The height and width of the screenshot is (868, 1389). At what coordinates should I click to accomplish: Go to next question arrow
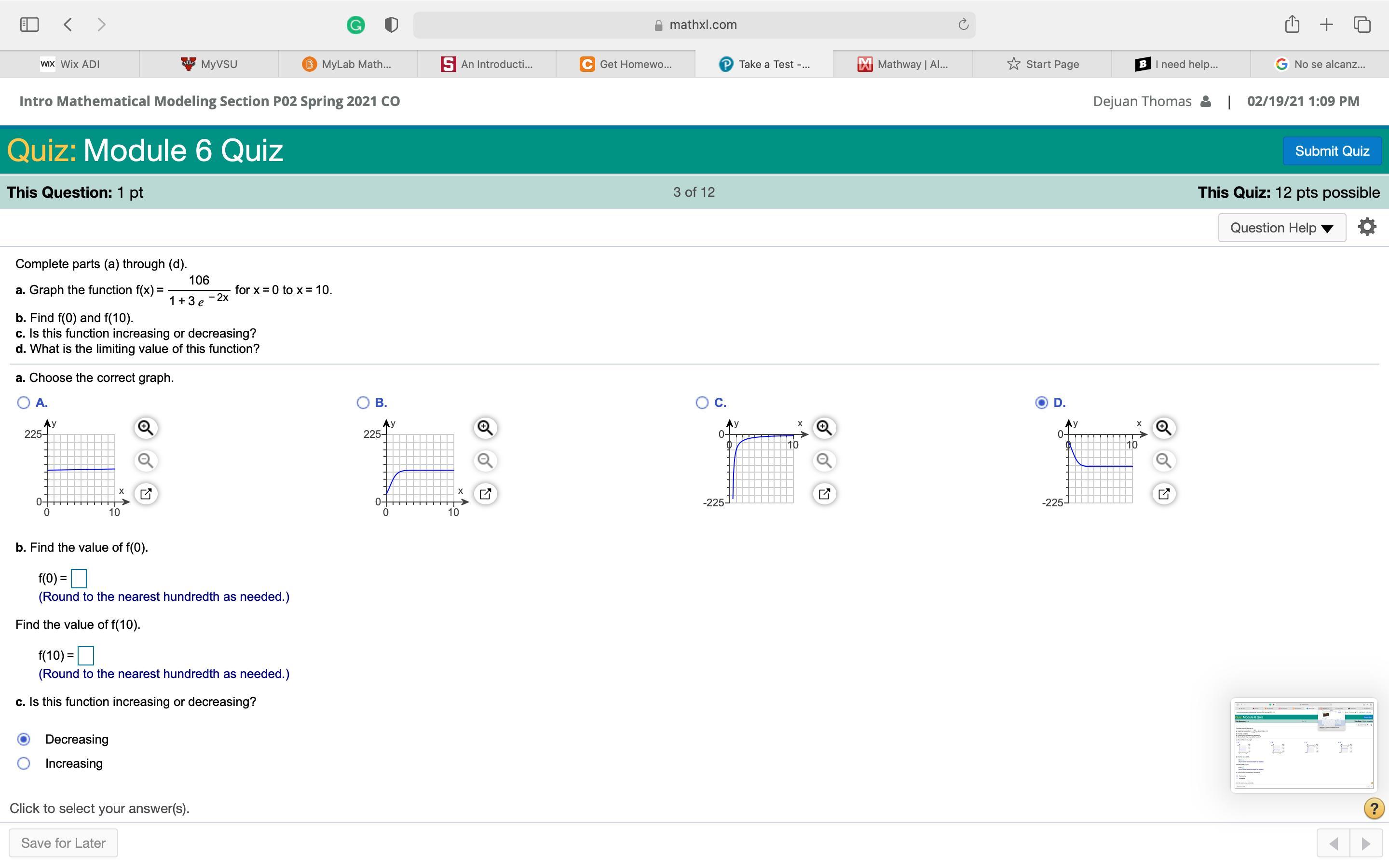point(1366,843)
